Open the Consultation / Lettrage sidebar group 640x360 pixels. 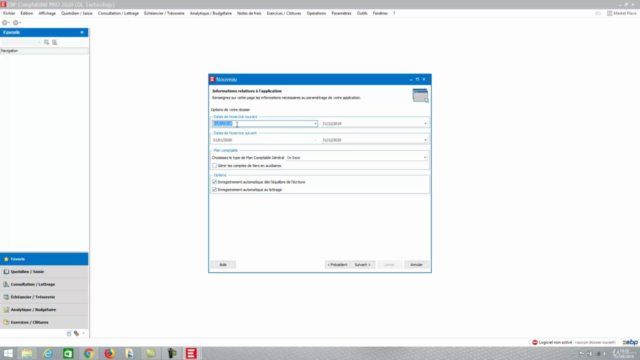click(44, 284)
